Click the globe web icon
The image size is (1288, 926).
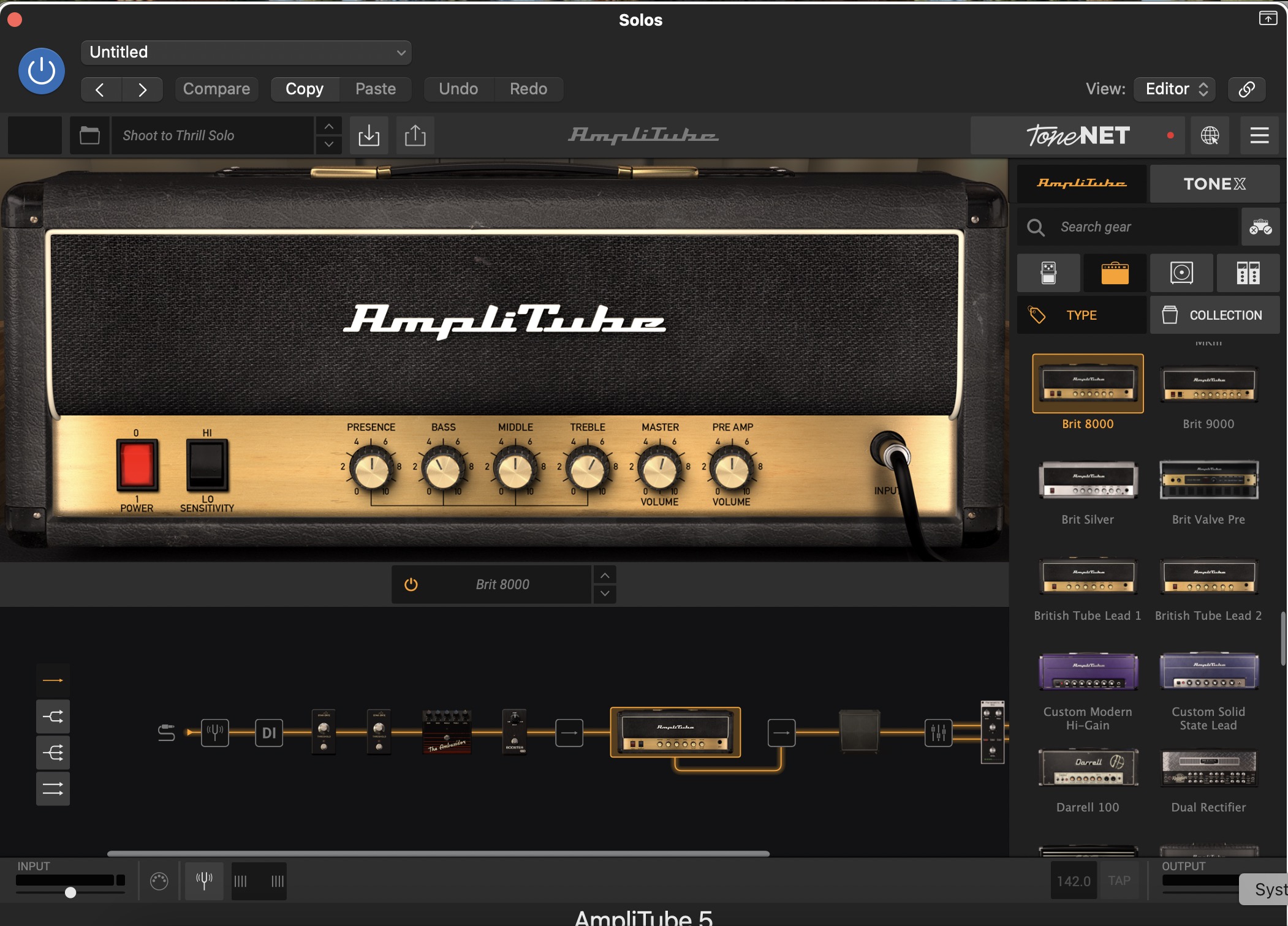1210,135
